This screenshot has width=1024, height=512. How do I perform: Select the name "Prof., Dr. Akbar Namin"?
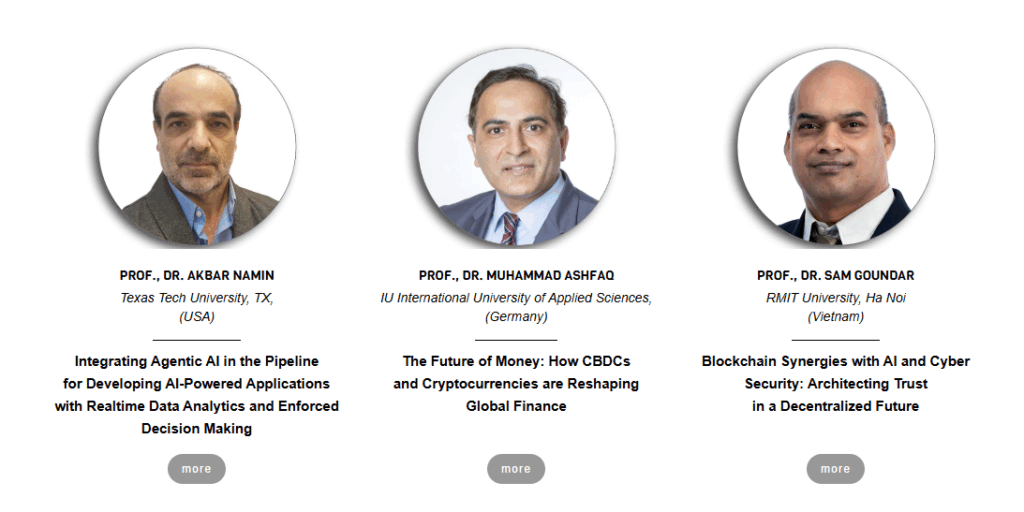click(x=197, y=276)
